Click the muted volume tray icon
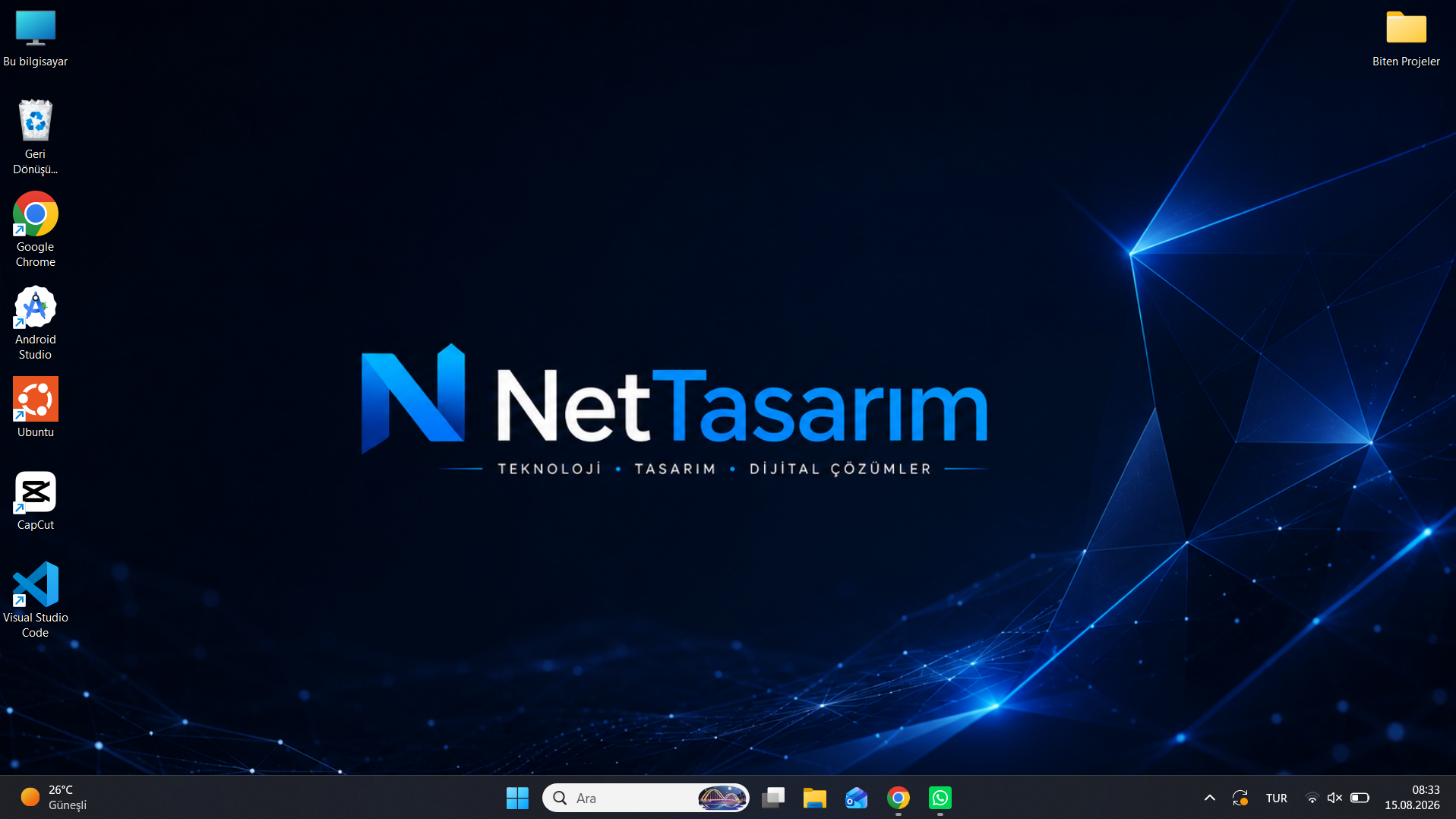 point(1334,798)
